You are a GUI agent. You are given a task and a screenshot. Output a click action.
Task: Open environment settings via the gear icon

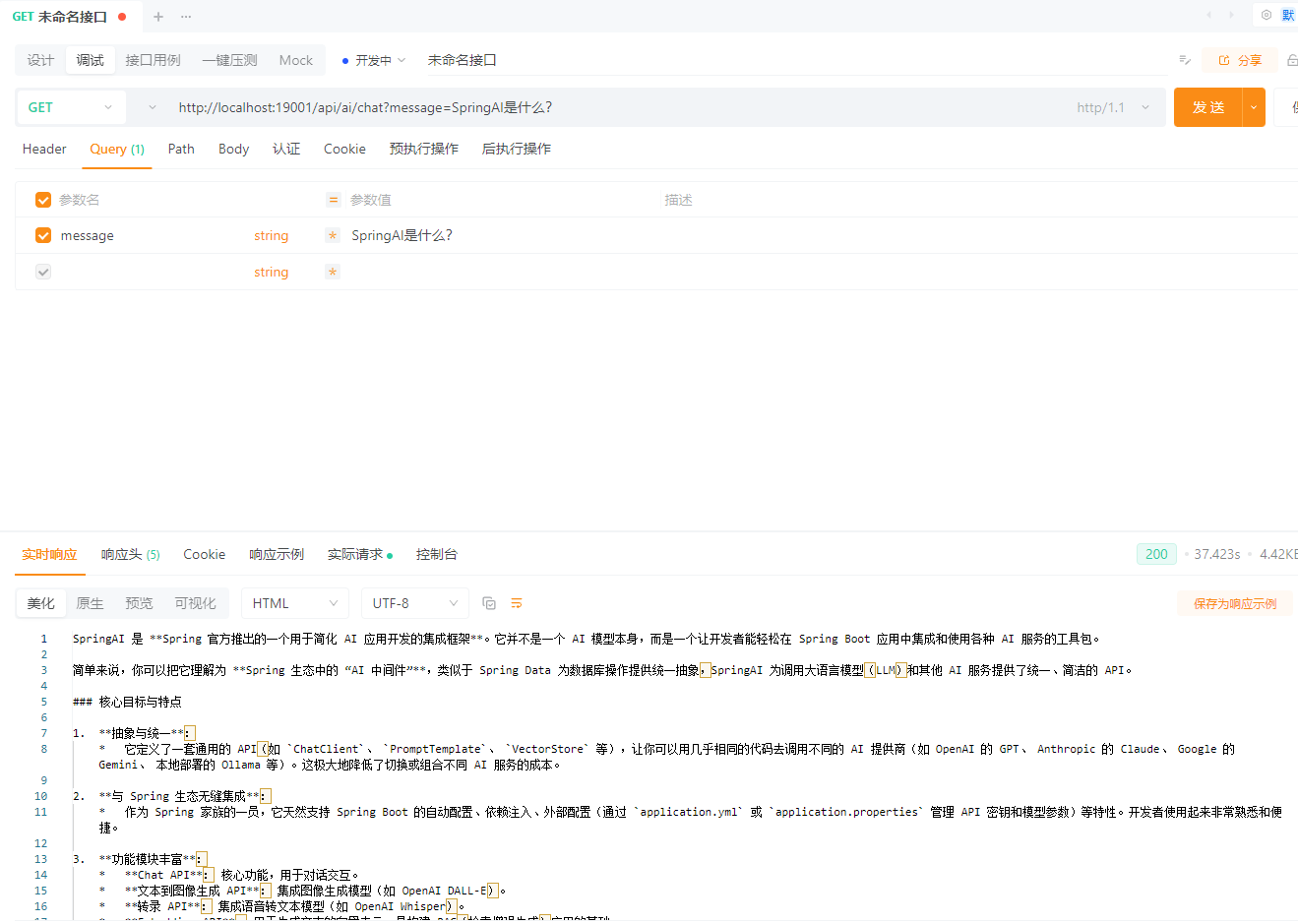1267,16
